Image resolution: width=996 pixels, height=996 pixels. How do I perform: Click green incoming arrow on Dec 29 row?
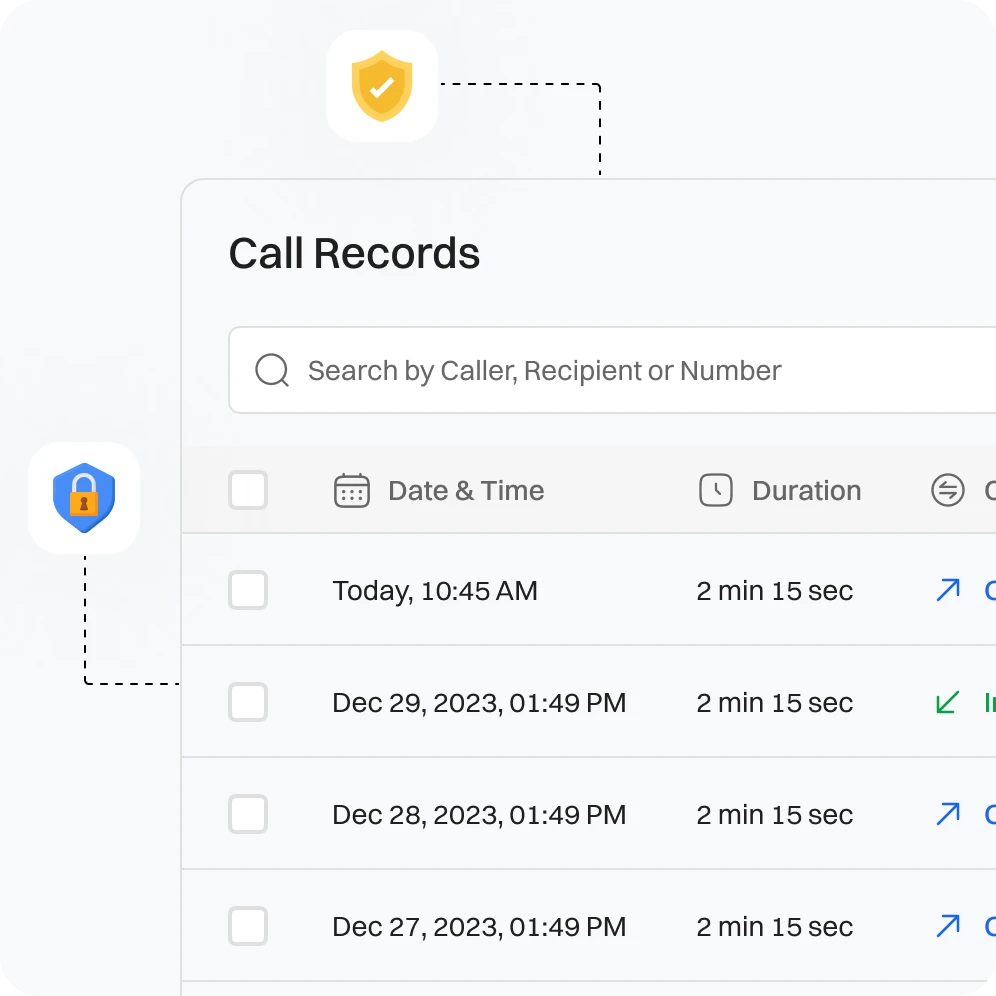947,703
